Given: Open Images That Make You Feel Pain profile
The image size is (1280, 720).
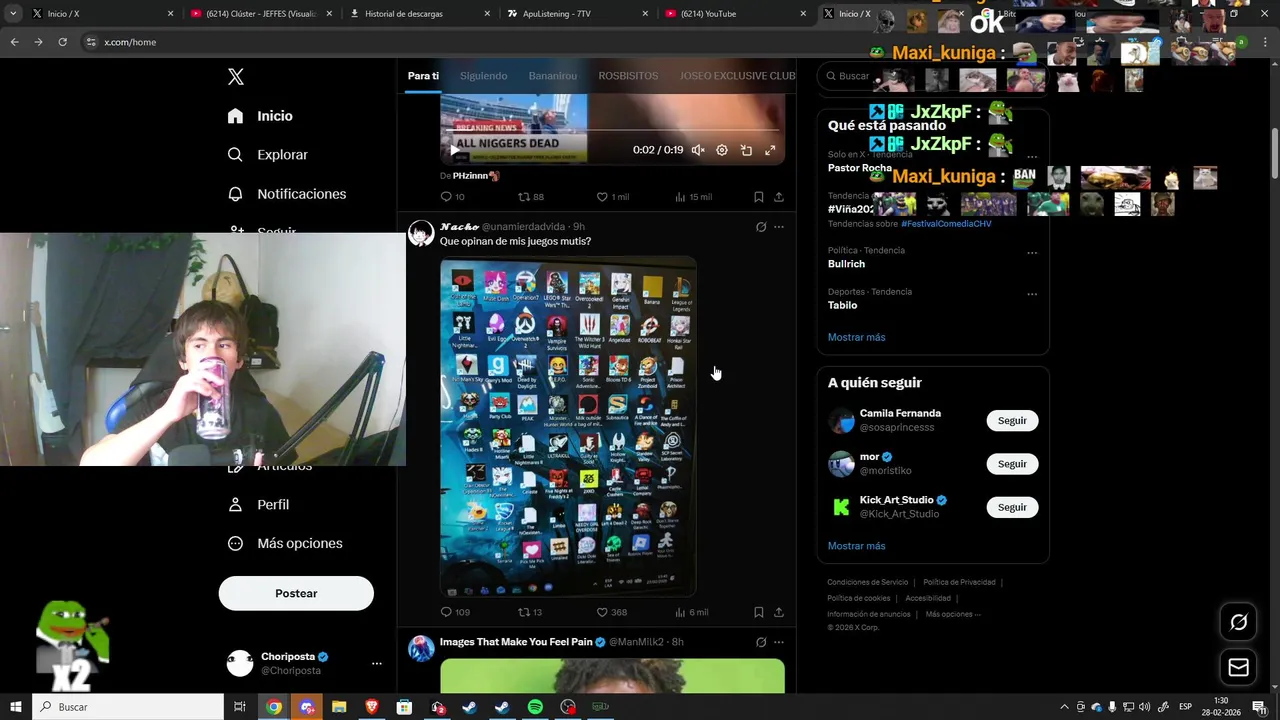Looking at the screenshot, I should (x=516, y=642).
